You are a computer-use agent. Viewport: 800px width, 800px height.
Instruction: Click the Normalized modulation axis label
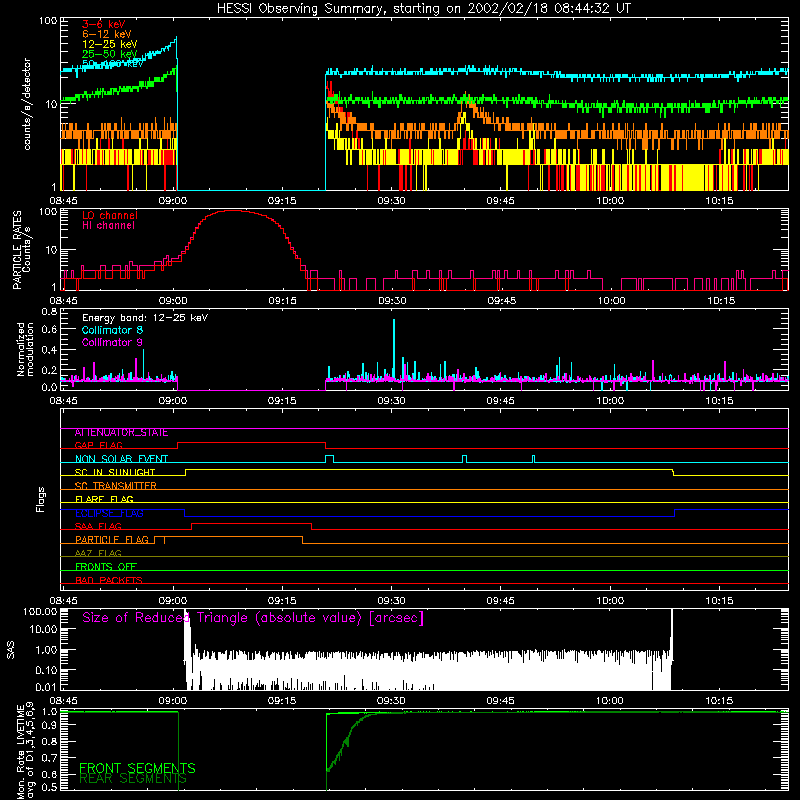25,349
